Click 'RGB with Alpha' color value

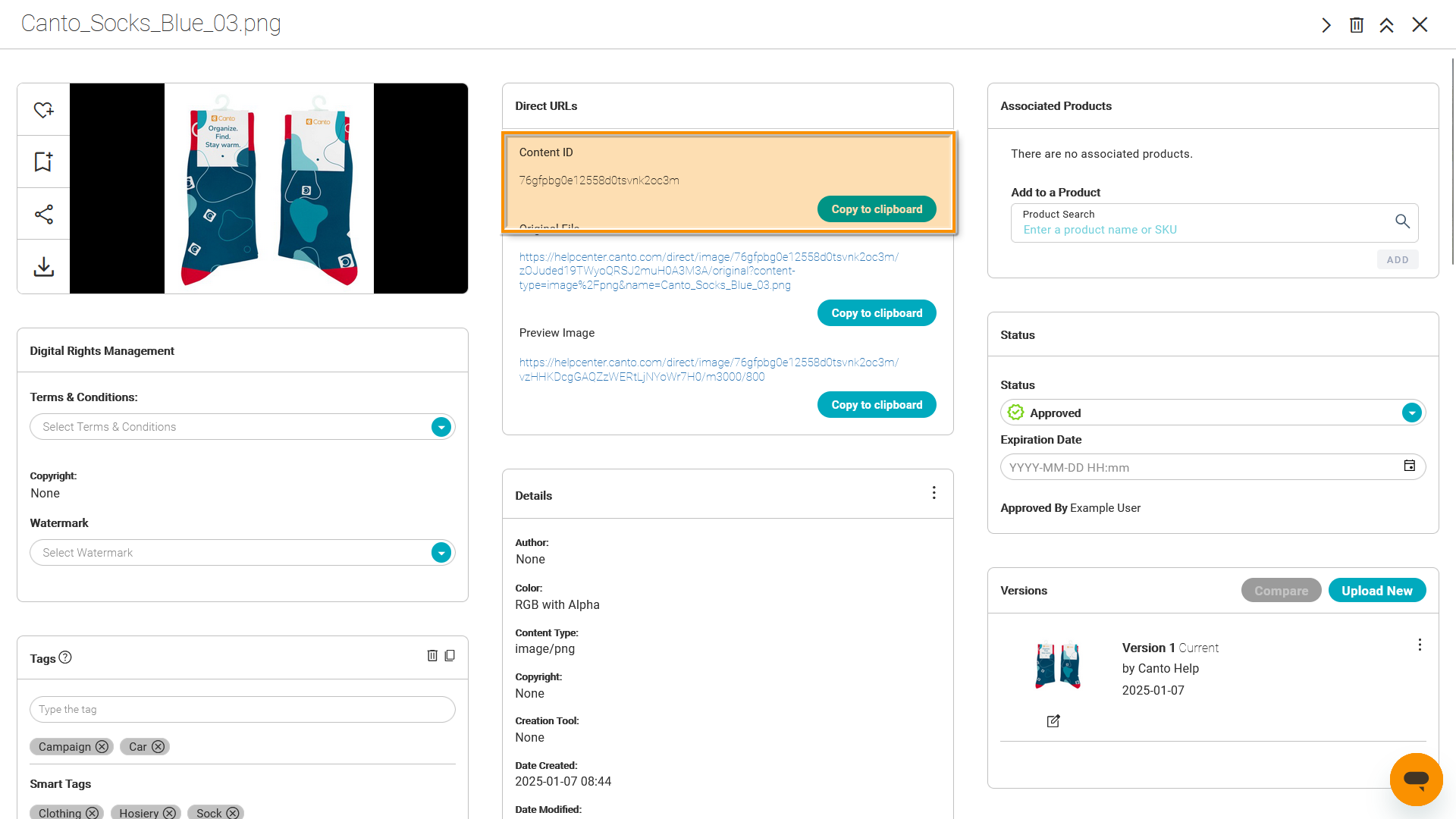(x=557, y=605)
